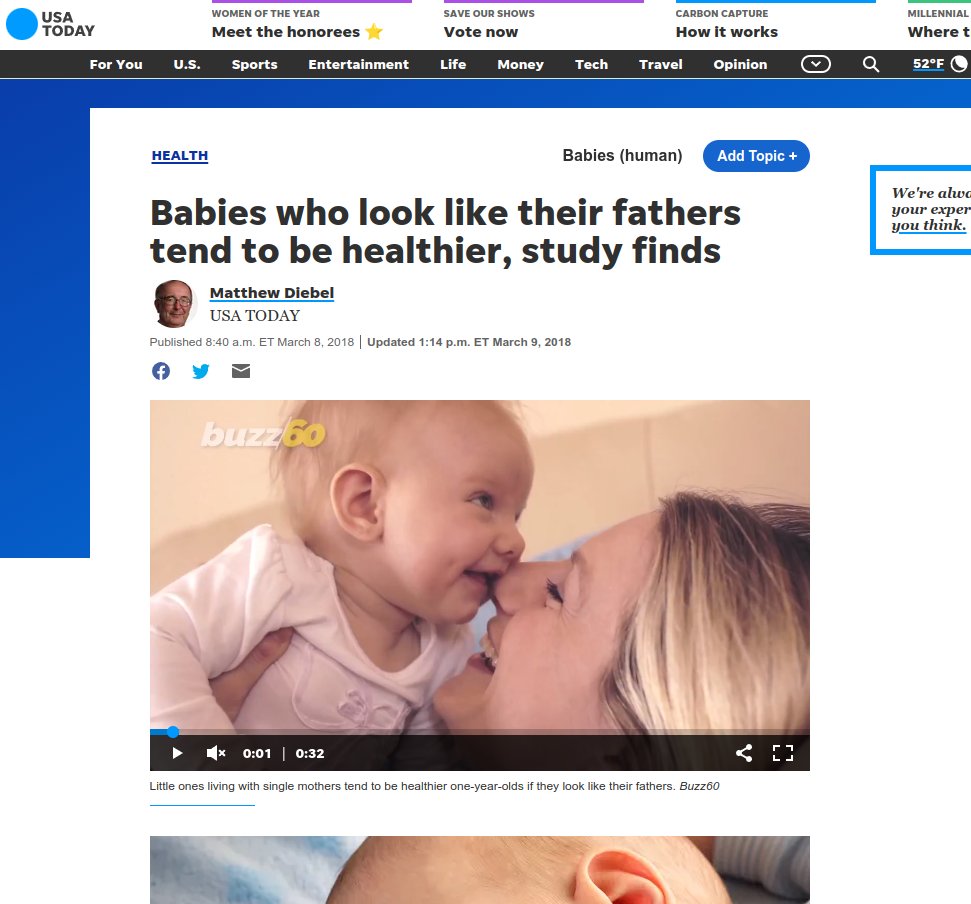The image size is (971, 904).
Task: Open the 52°F weather widget
Action: pyautogui.click(x=939, y=64)
